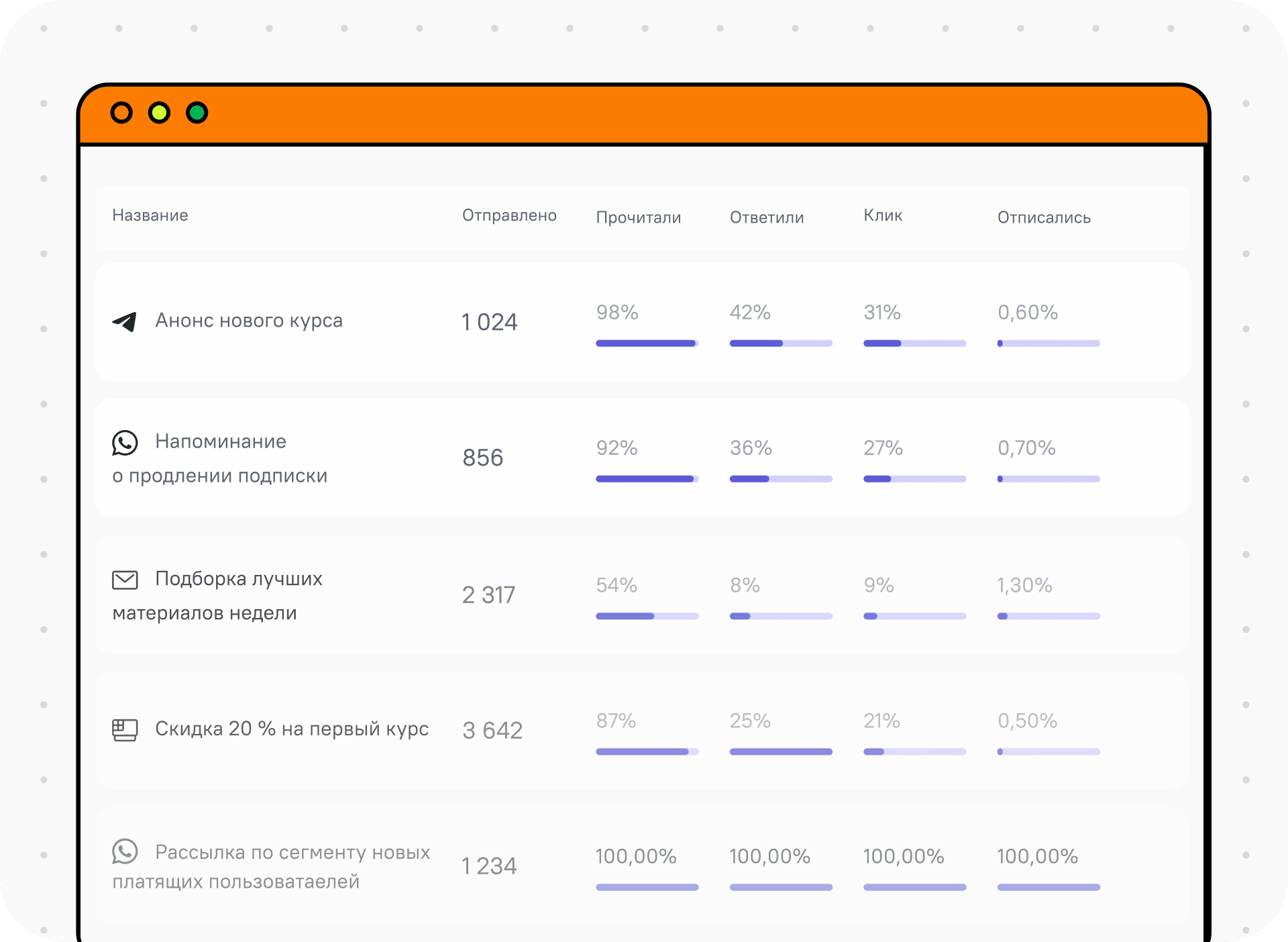Click the green window dot
Image resolution: width=1288 pixels, height=942 pixels.
[197, 113]
